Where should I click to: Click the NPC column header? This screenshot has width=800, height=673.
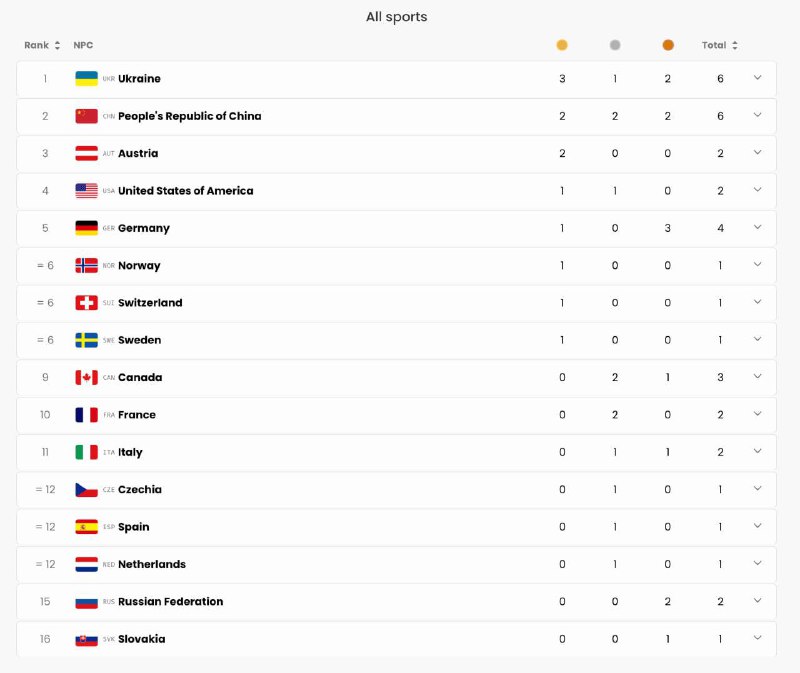[83, 45]
